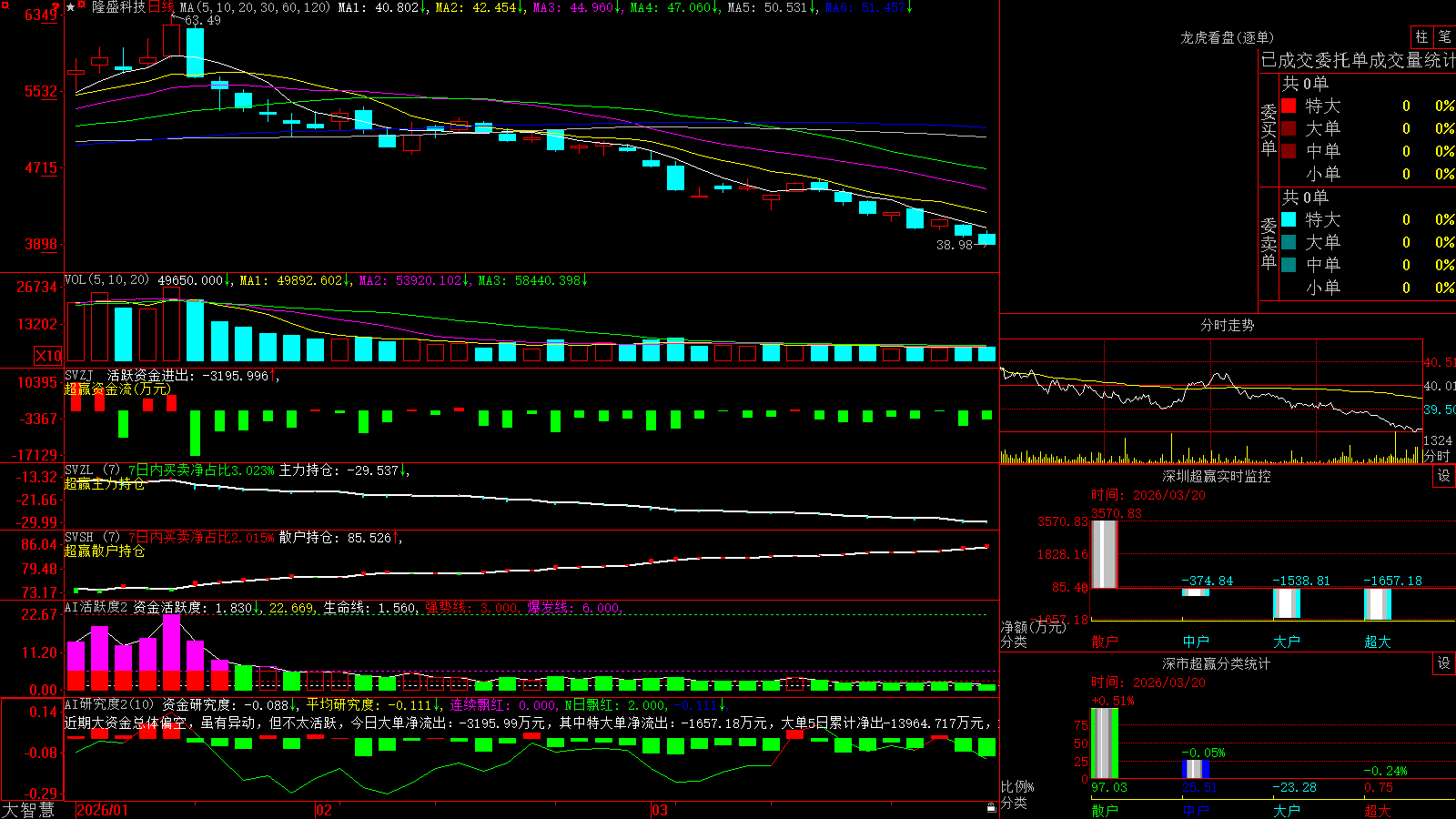The width and height of the screenshot is (1456, 819).
Task: Click the 散户 category under real-time monitor
Action: click(1105, 642)
